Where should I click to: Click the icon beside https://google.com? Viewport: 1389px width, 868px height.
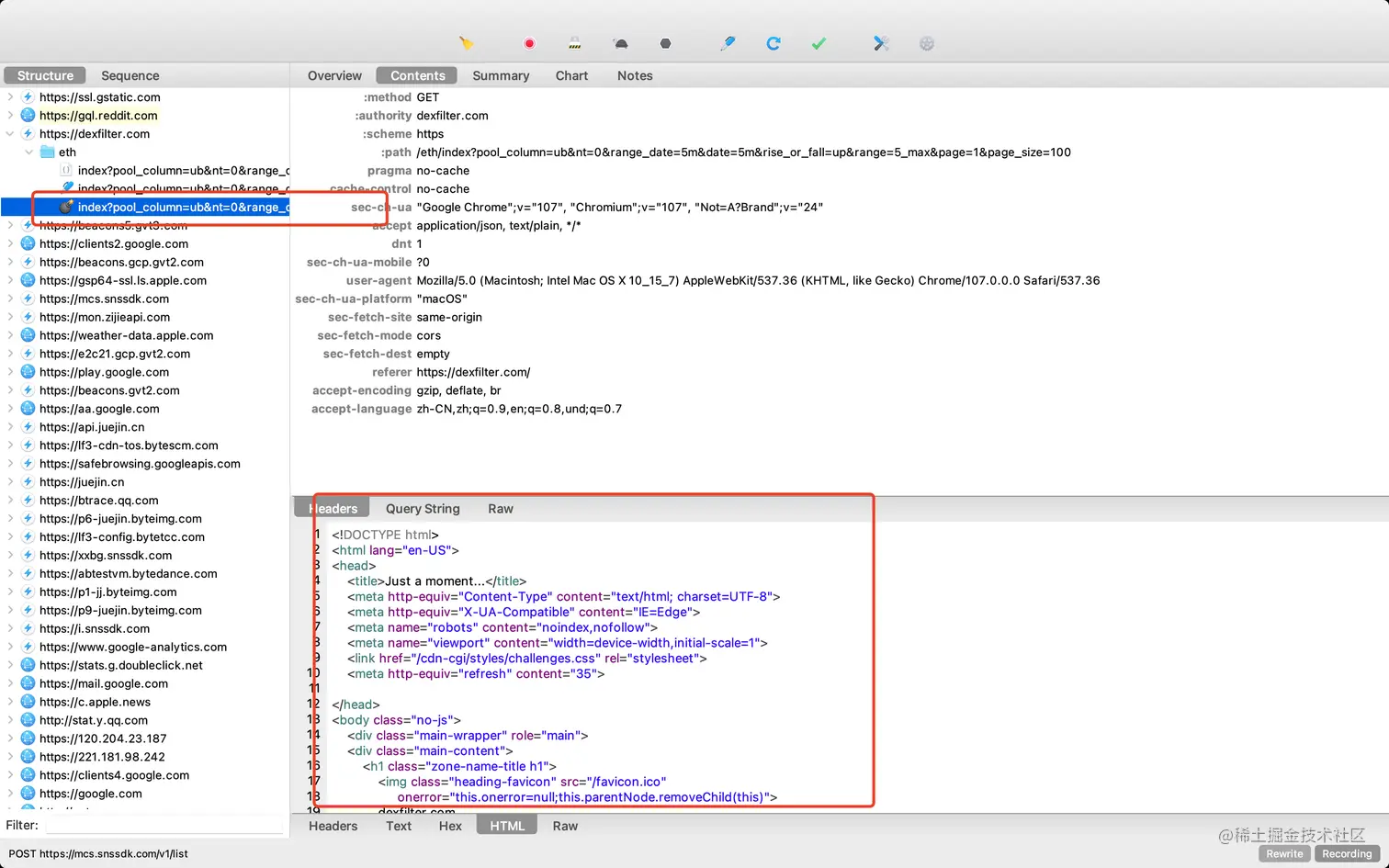click(28, 795)
